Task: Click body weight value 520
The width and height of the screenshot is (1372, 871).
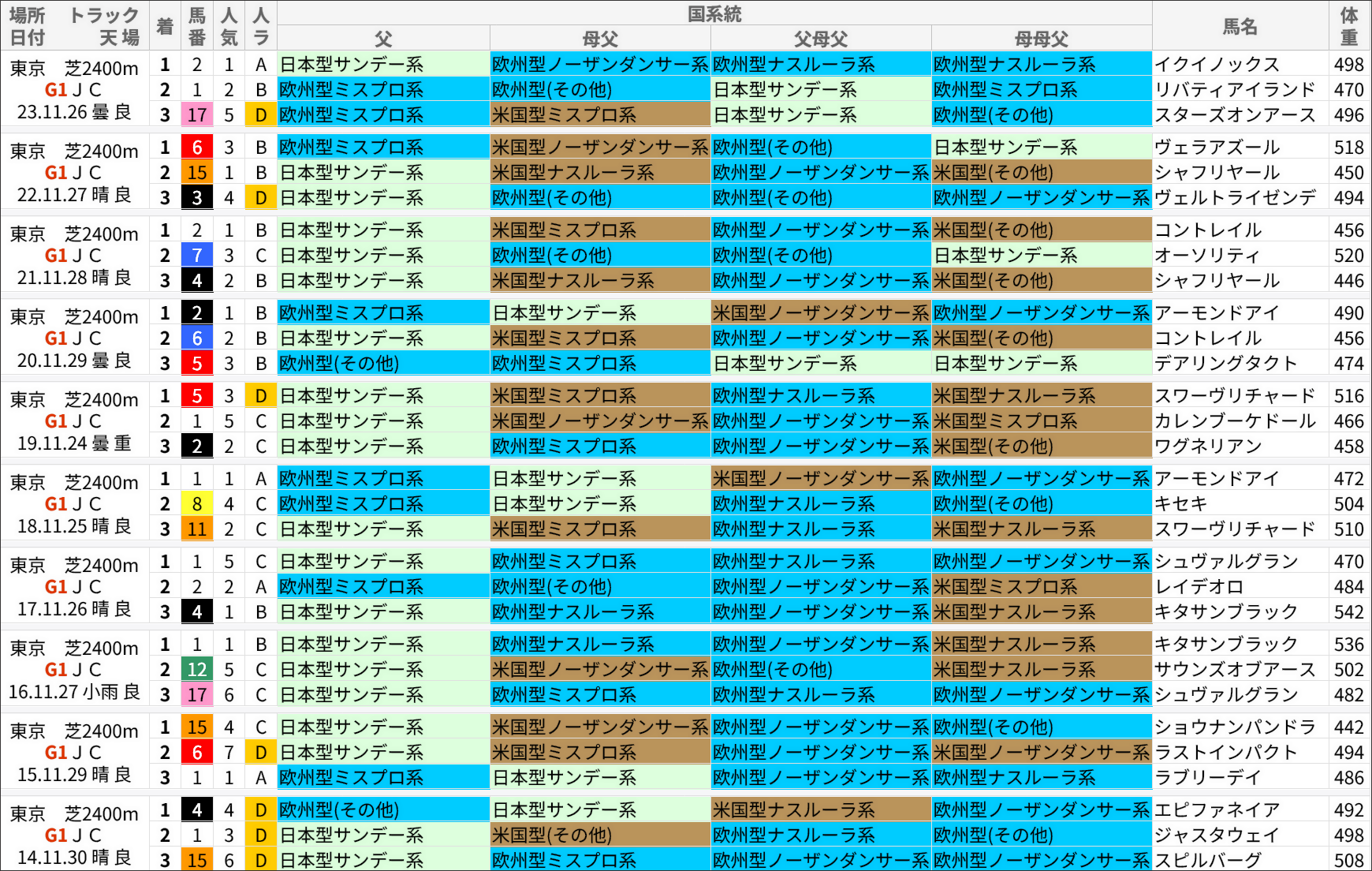Action: (x=1349, y=256)
